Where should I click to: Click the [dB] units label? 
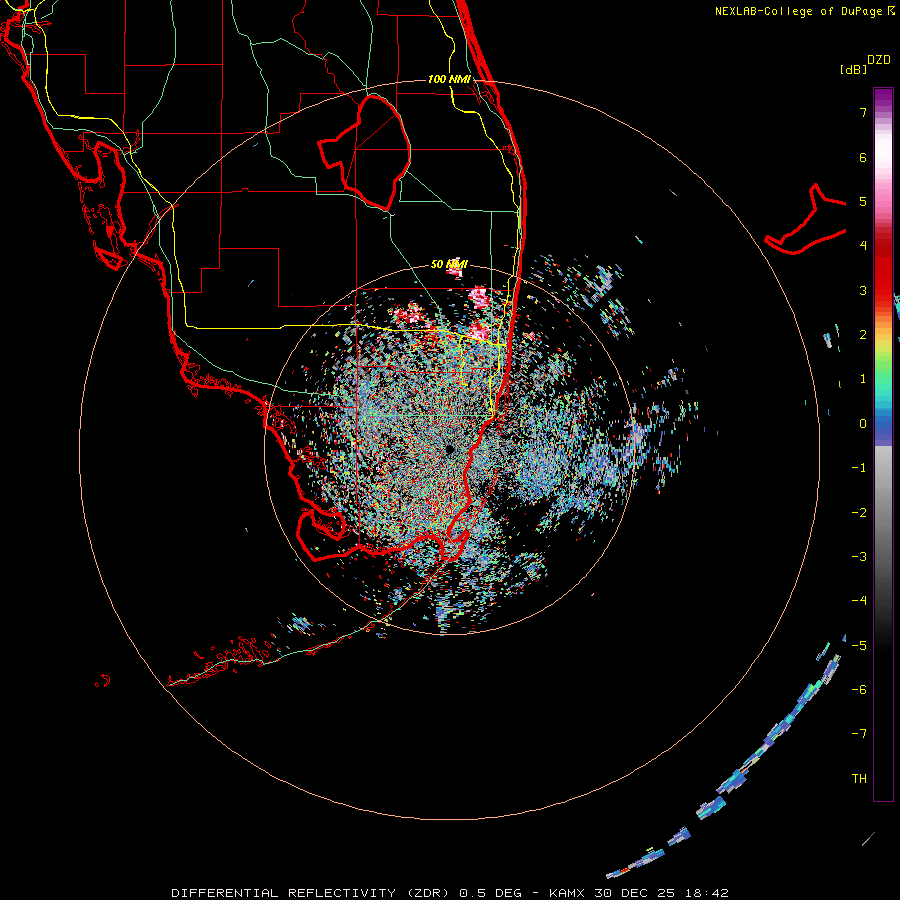point(853,69)
